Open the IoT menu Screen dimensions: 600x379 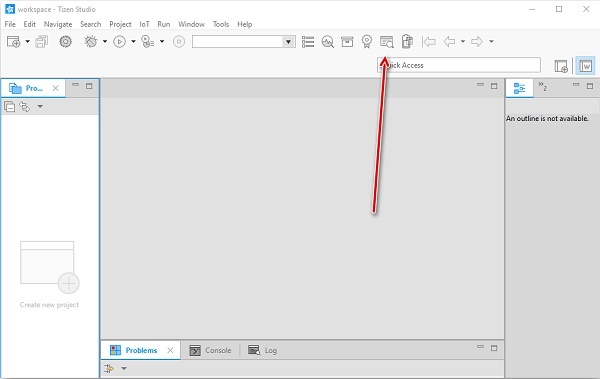pyautogui.click(x=144, y=24)
